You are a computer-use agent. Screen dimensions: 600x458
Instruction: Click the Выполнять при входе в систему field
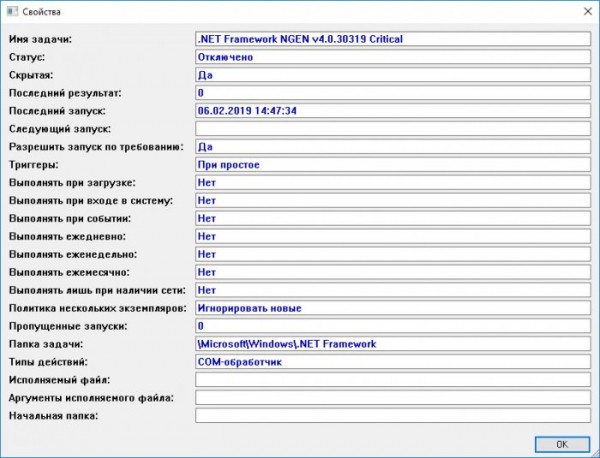pos(393,201)
